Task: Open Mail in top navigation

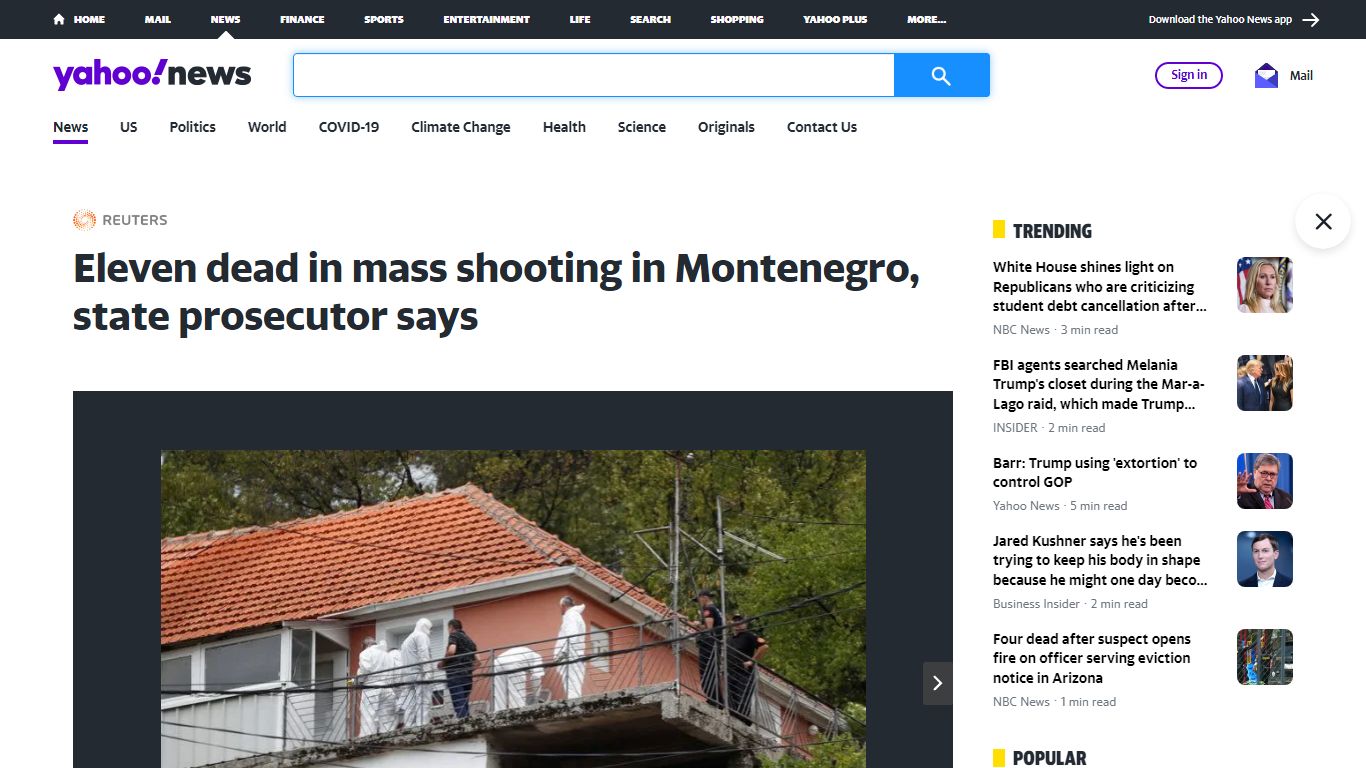Action: [157, 19]
